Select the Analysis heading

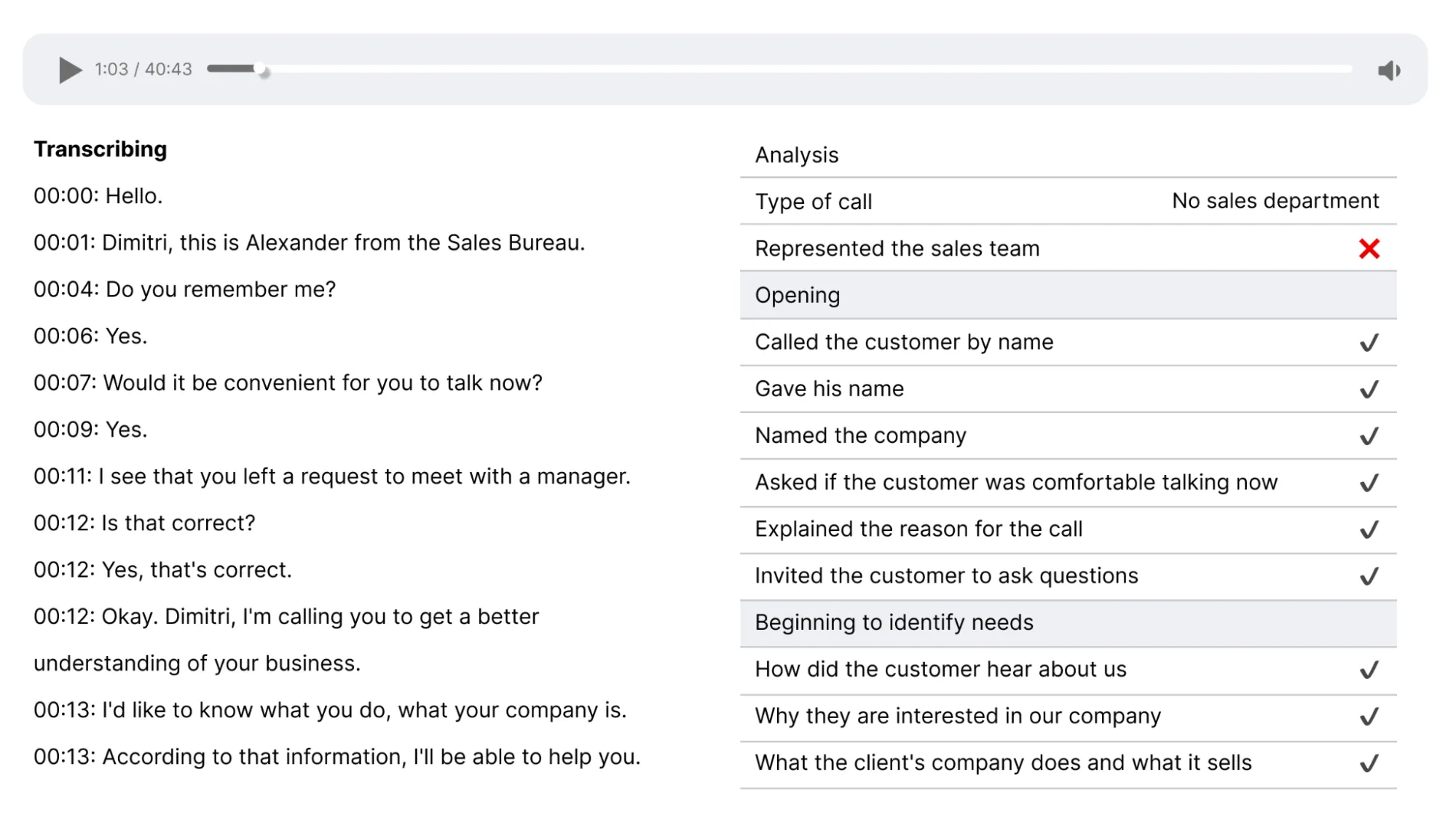pyautogui.click(x=796, y=155)
